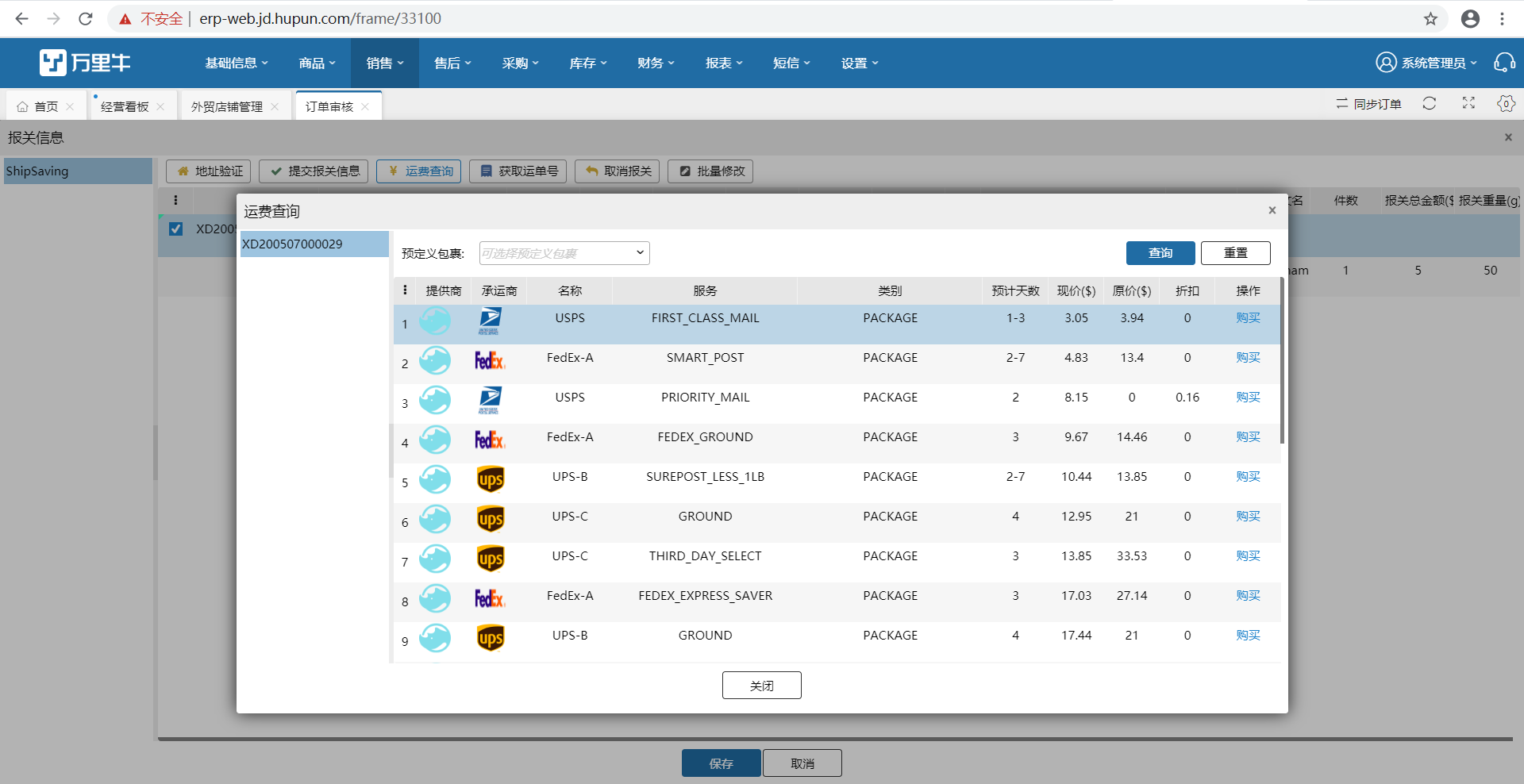1524x784 pixels.
Task: Open the 采购 menu
Action: (x=520, y=63)
